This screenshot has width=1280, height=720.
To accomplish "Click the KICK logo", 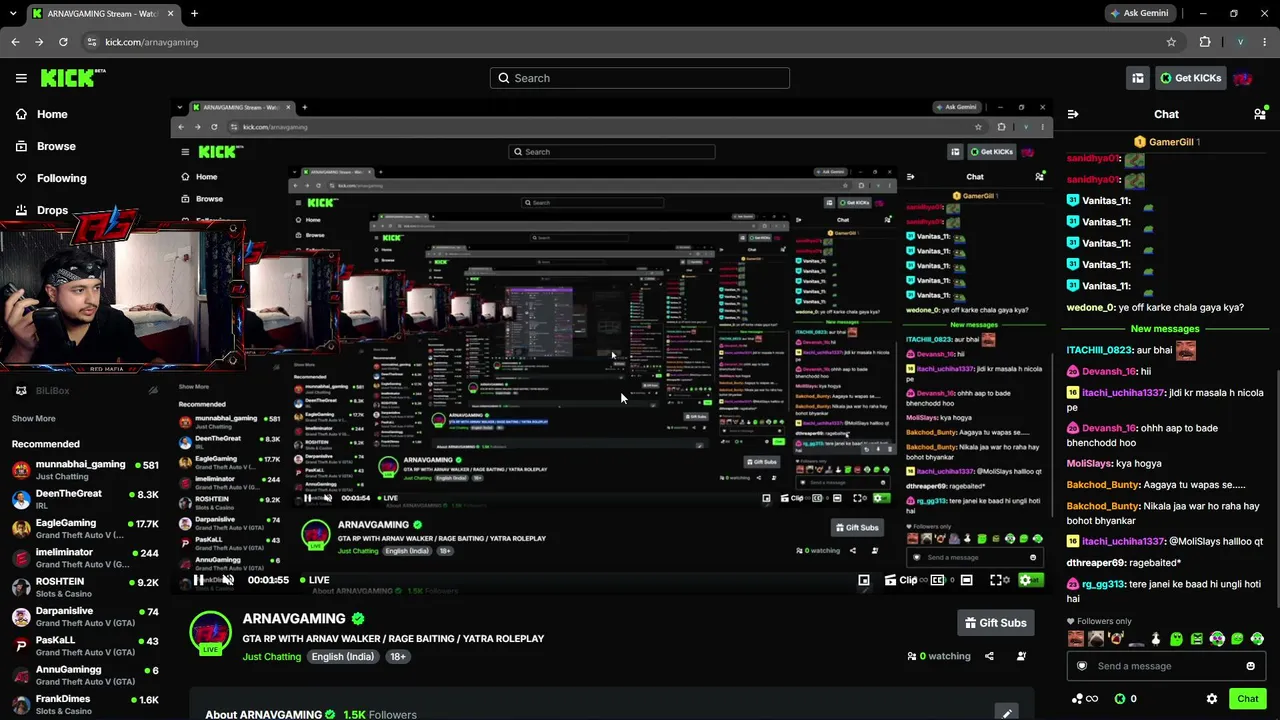I will (x=72, y=78).
